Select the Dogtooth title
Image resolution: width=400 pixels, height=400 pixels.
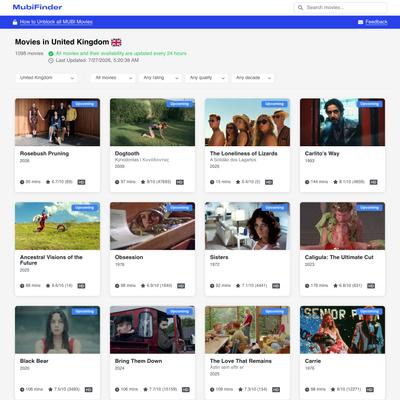[x=127, y=153]
